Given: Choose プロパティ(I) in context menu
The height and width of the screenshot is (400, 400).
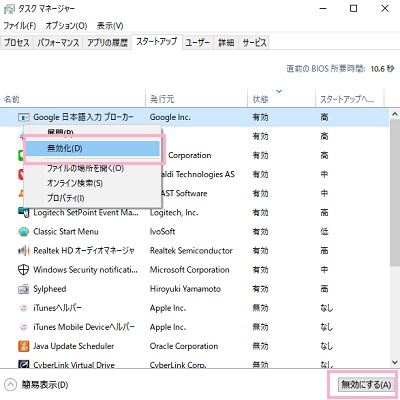Looking at the screenshot, I should coord(65,198).
